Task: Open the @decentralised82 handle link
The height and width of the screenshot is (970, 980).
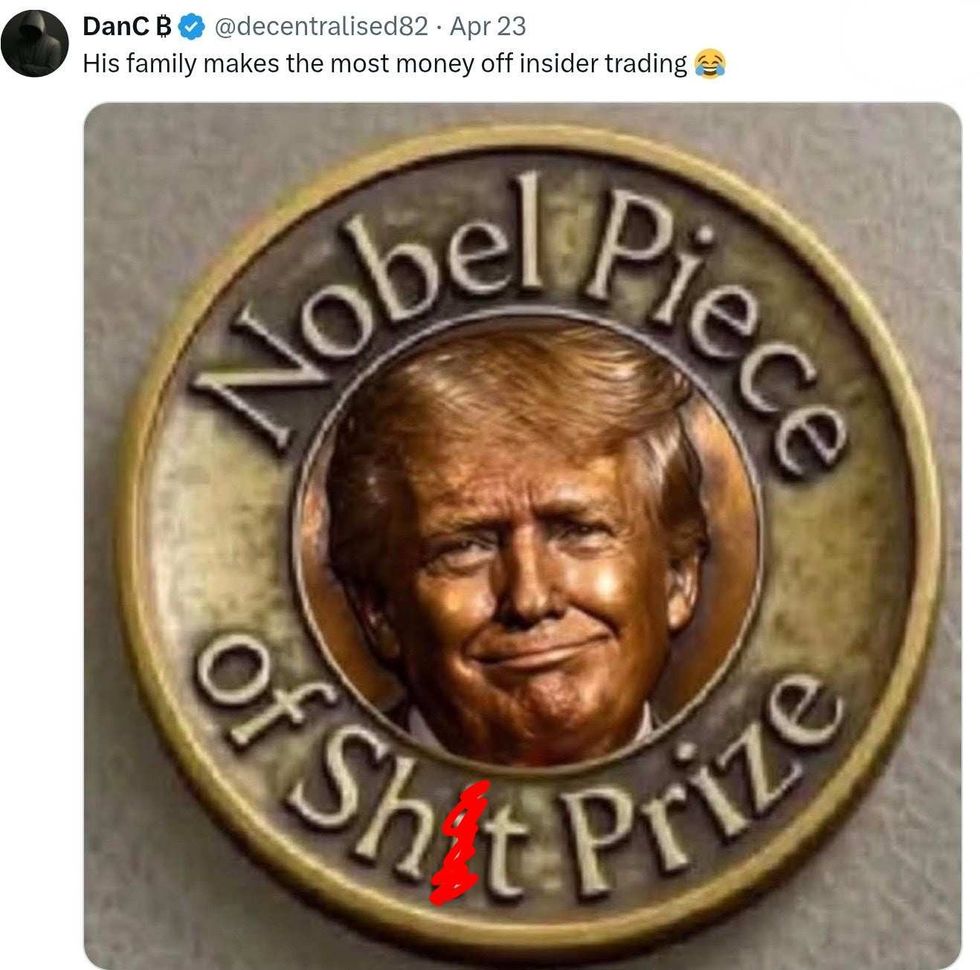Action: 321,26
